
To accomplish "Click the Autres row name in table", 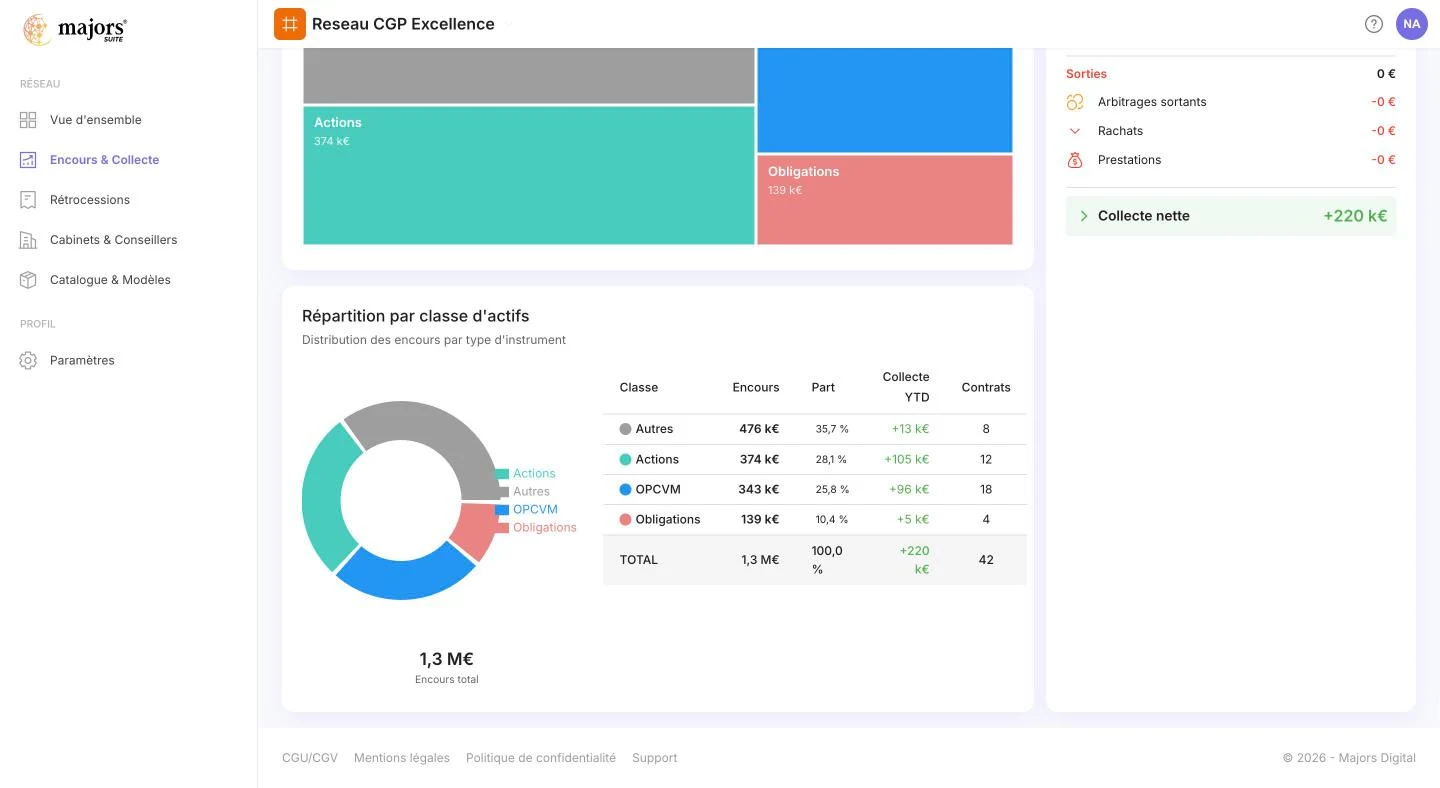I will click(x=654, y=429).
